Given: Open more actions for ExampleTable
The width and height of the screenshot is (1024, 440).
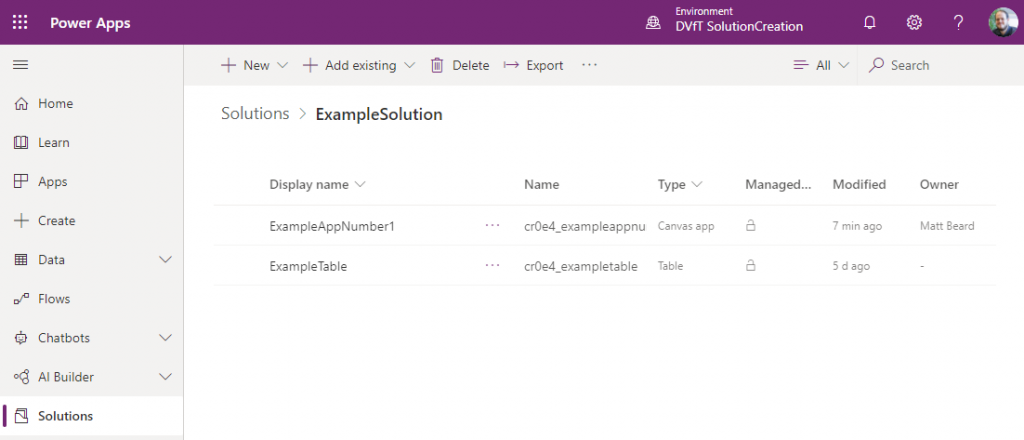Looking at the screenshot, I should click(492, 266).
